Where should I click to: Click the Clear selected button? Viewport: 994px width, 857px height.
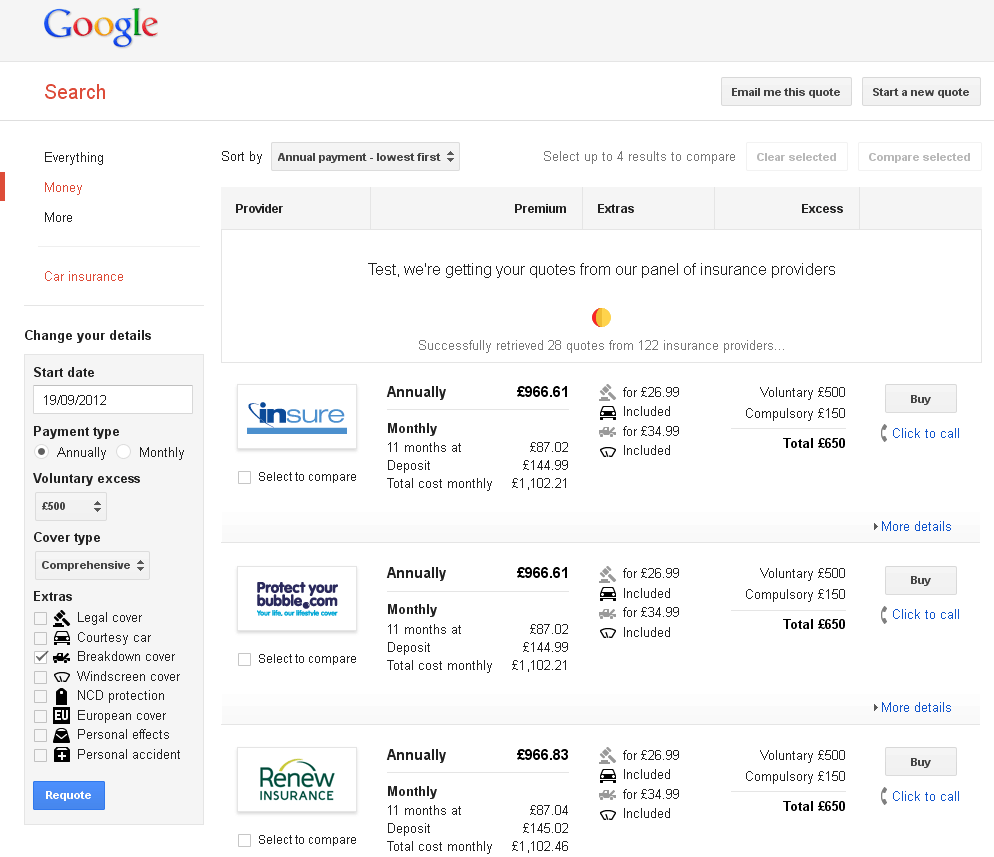[x=796, y=157]
